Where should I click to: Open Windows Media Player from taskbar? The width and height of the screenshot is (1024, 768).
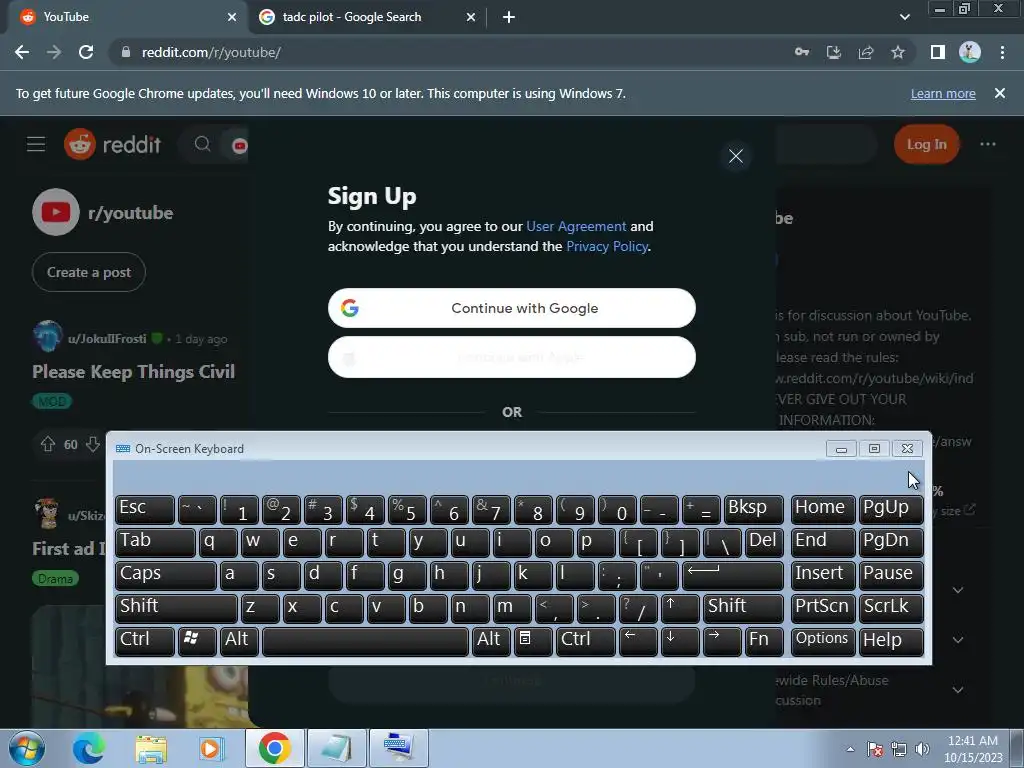(x=211, y=748)
